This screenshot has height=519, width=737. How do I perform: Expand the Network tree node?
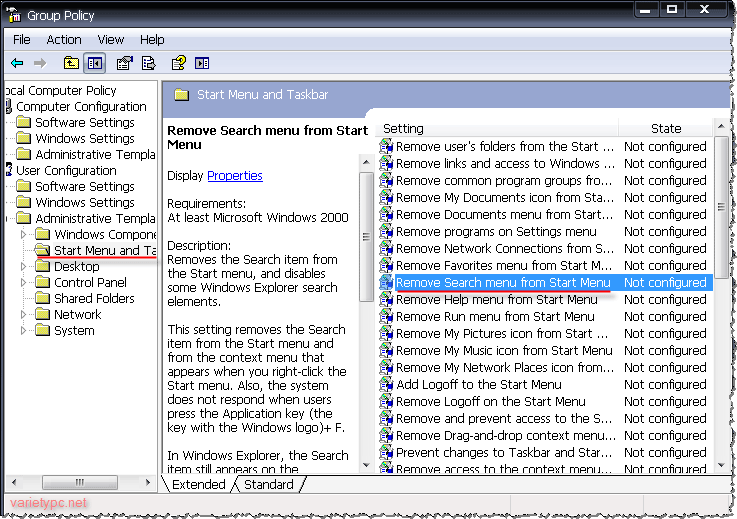pos(23,315)
